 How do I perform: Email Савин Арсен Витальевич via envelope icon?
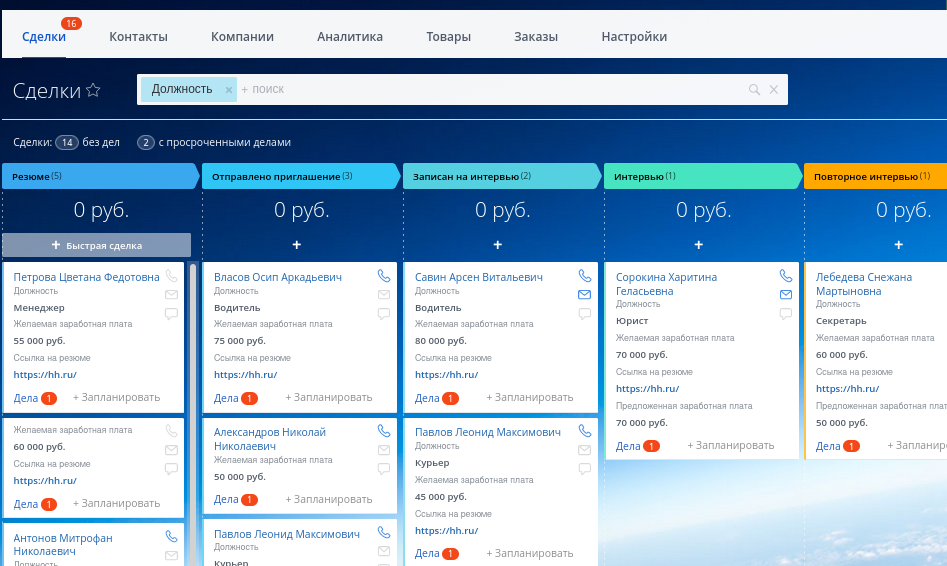point(585,295)
